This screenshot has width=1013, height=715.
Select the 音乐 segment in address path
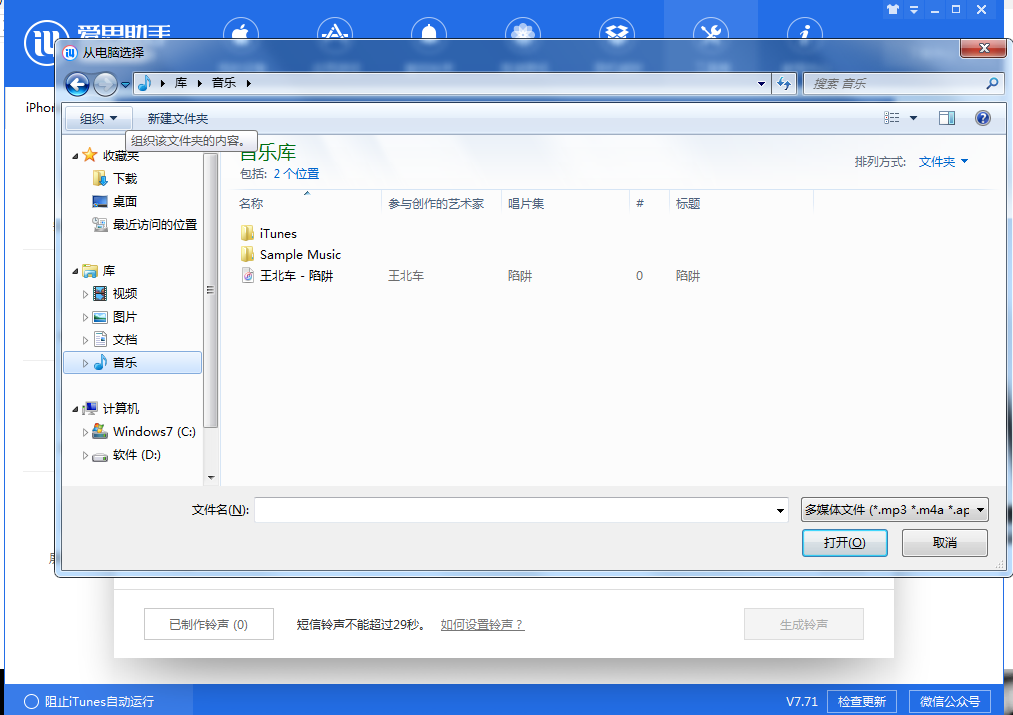224,83
